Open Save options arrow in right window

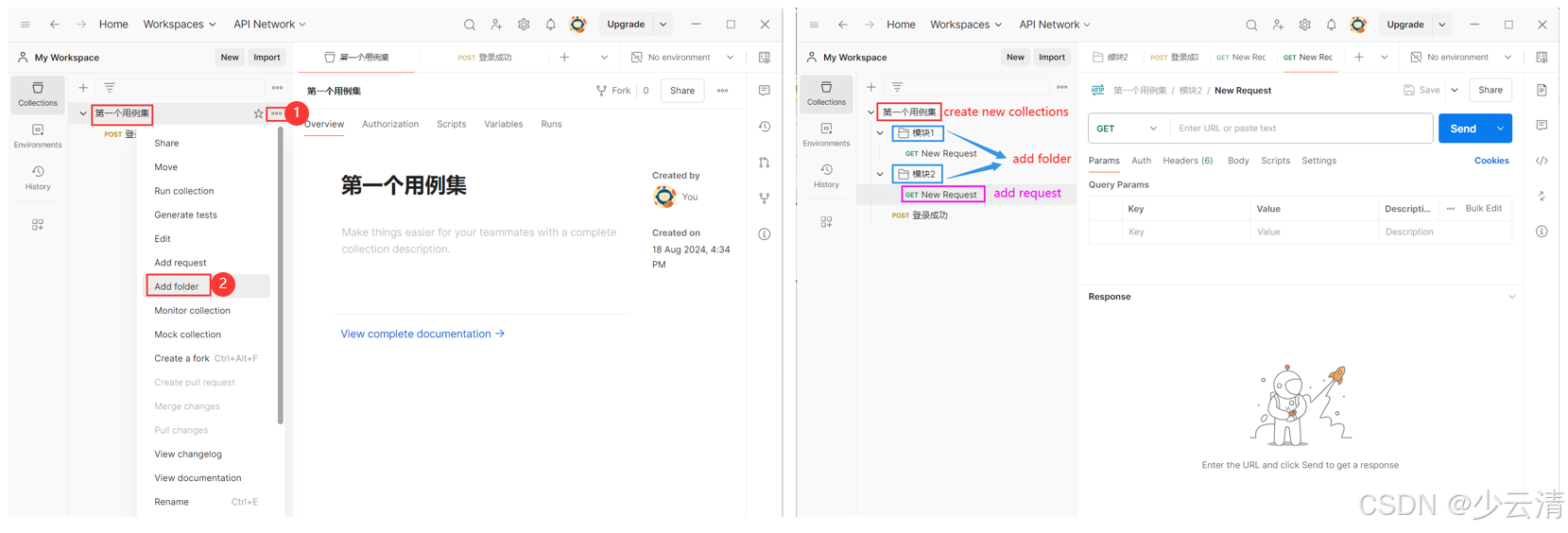point(1455,91)
